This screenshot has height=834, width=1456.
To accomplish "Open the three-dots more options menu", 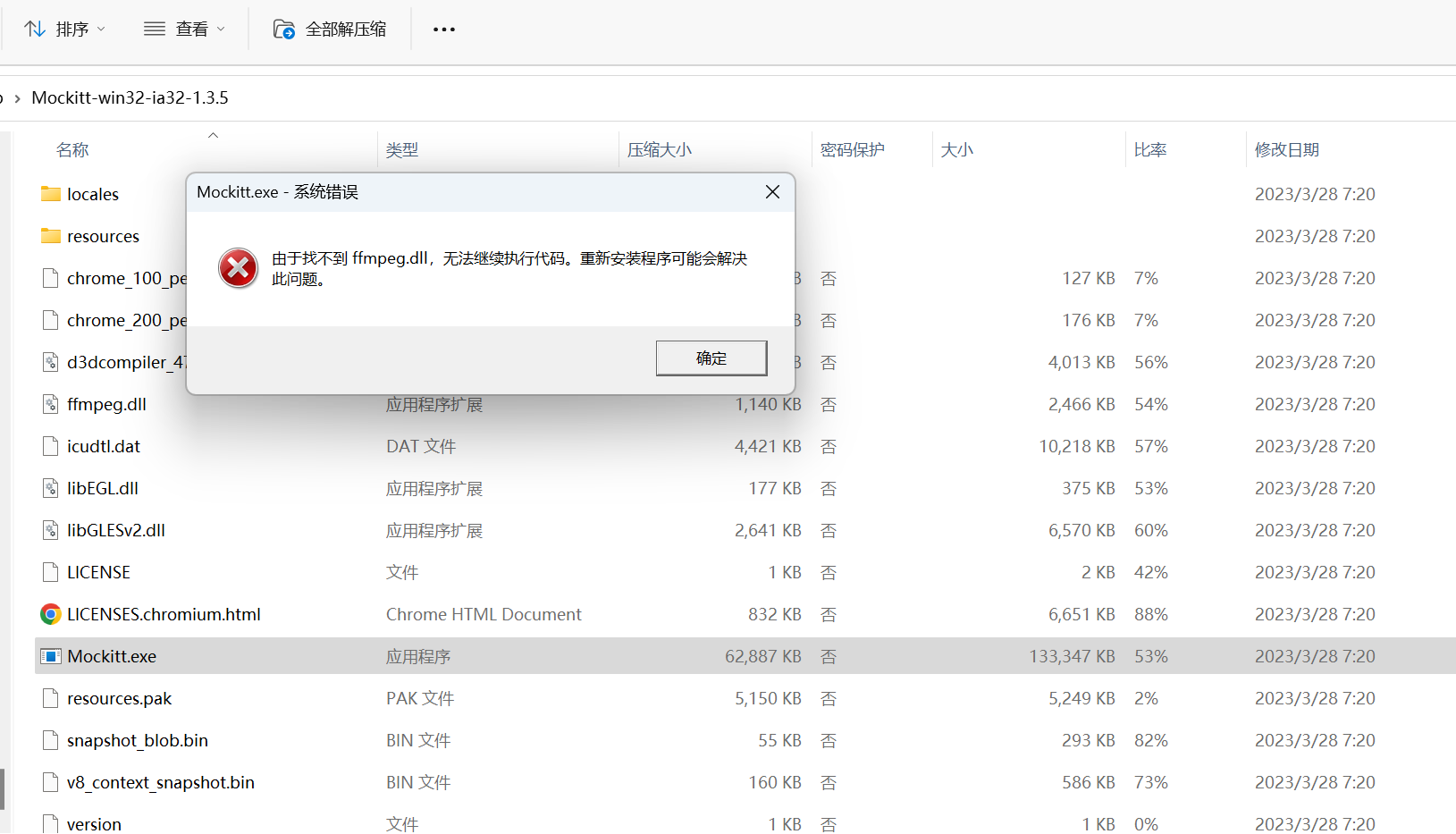I will (444, 29).
